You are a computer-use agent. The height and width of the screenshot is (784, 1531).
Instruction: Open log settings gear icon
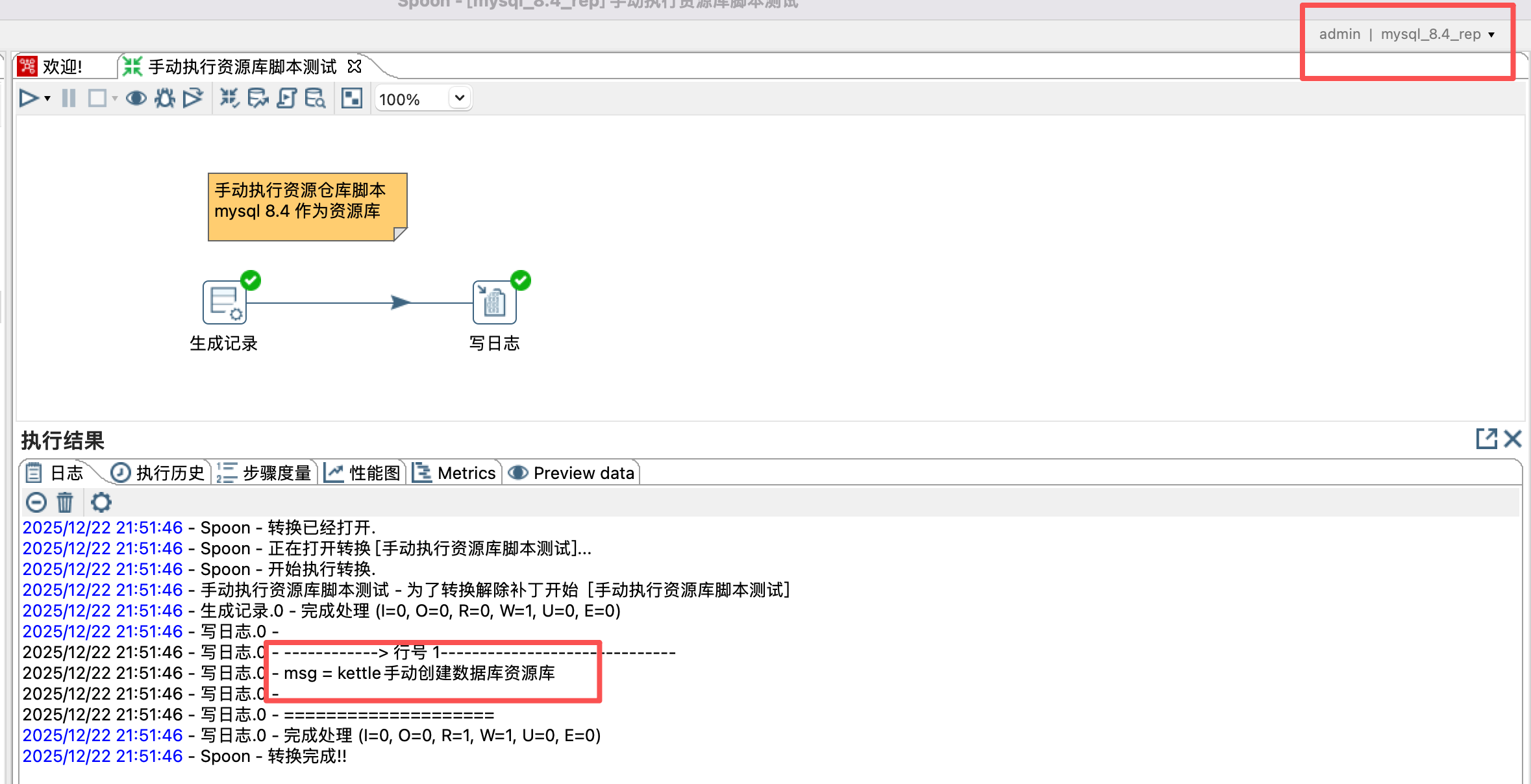[x=101, y=502]
